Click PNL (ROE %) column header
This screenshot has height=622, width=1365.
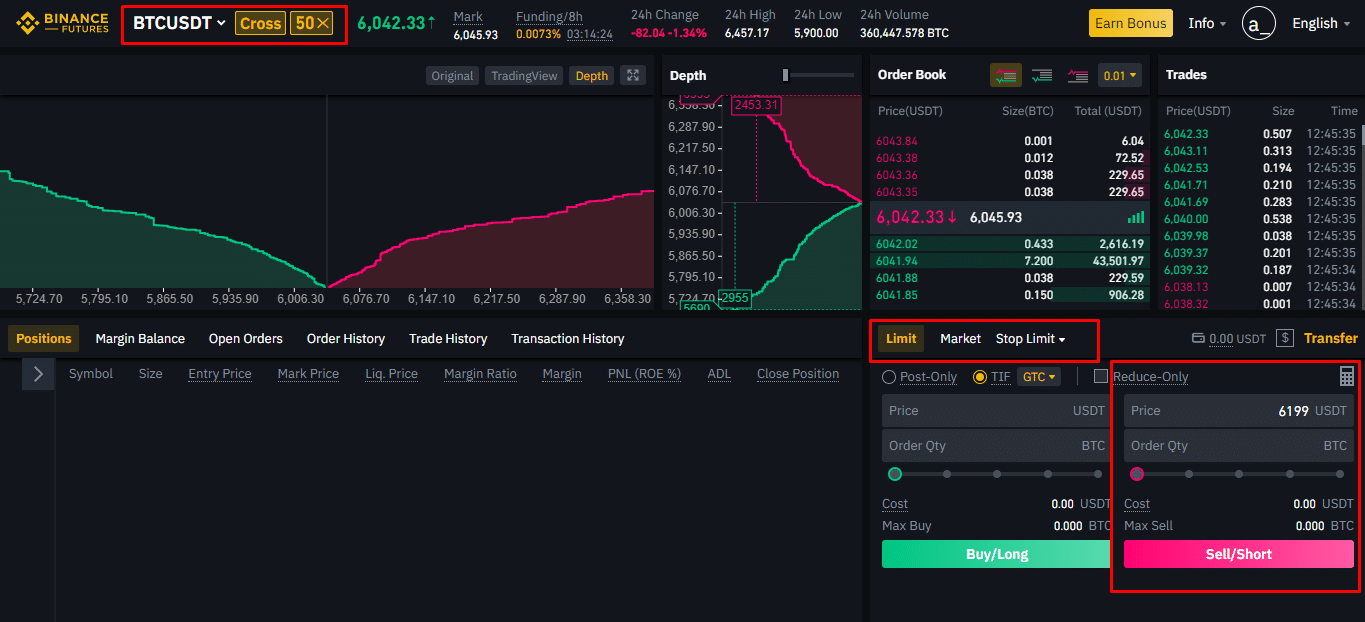644,374
